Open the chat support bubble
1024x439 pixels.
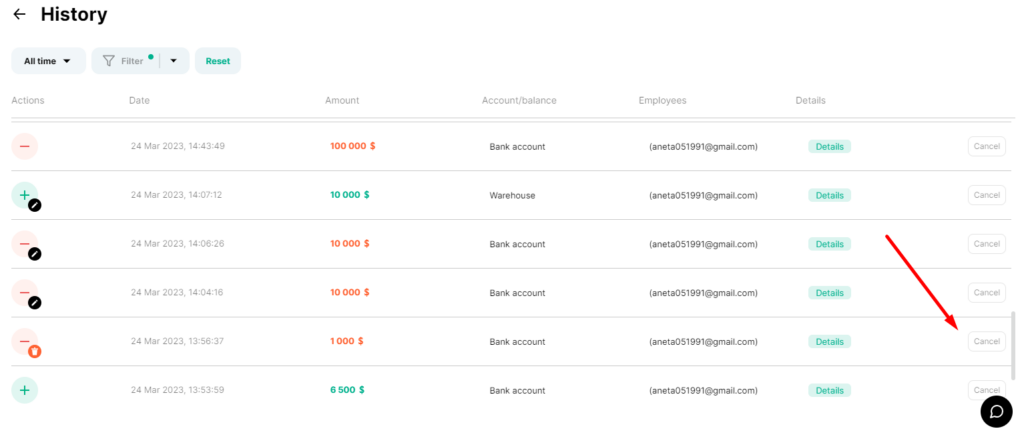(x=996, y=412)
